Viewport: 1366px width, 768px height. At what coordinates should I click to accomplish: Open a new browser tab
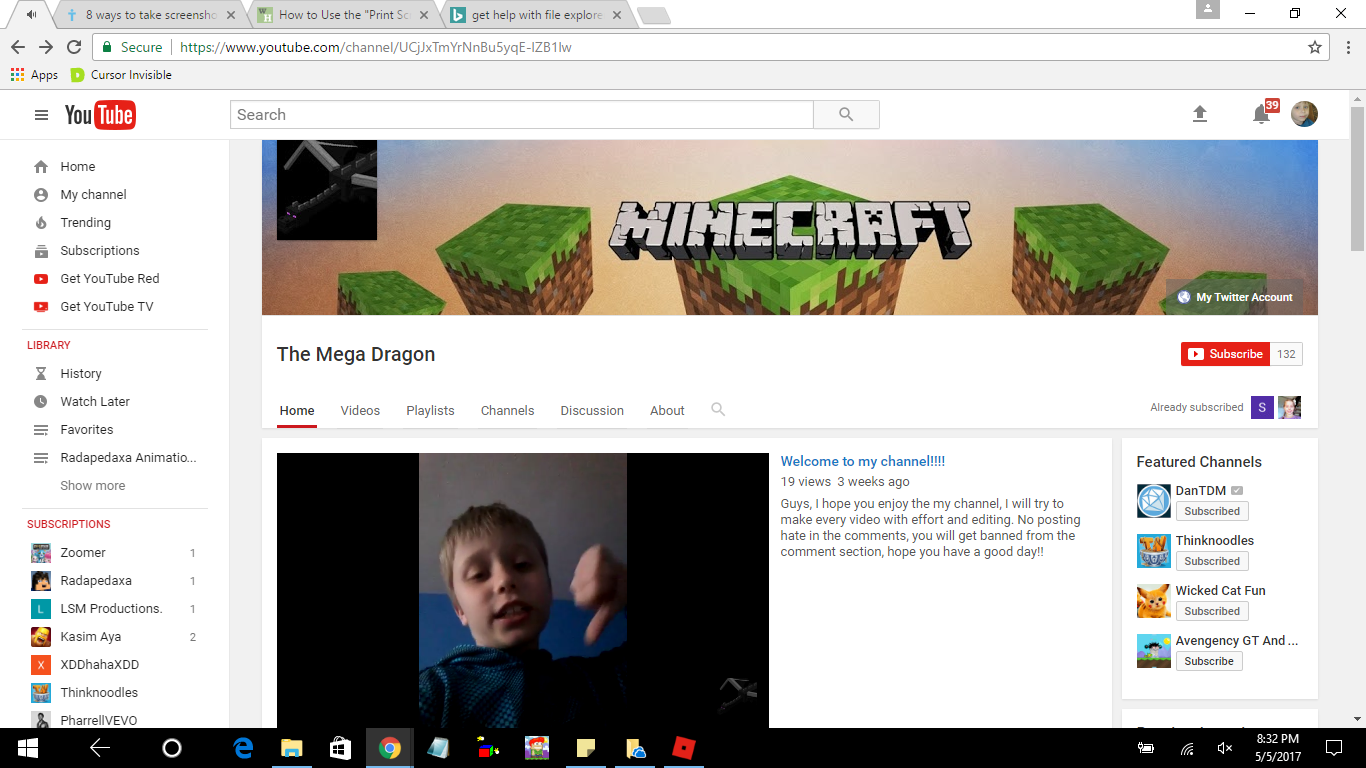pos(653,15)
